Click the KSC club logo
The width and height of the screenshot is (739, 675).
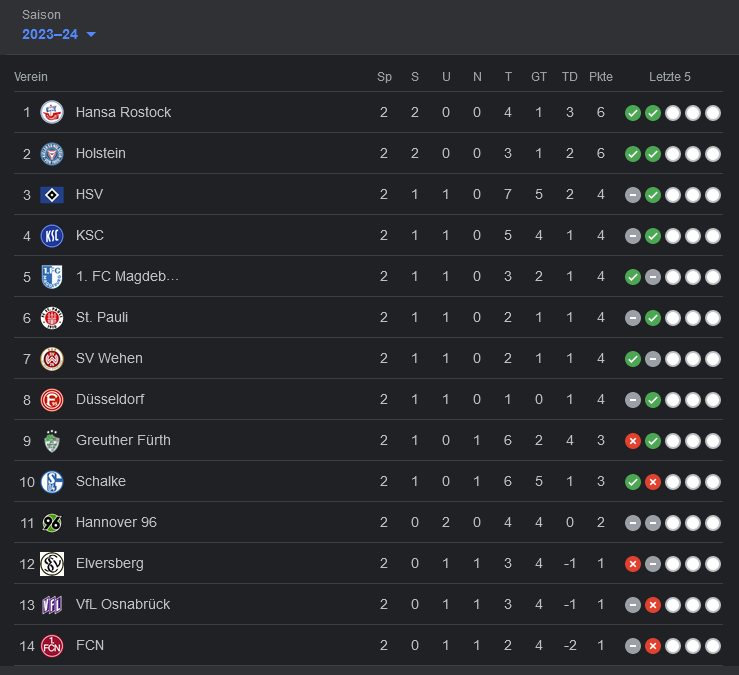coord(52,235)
